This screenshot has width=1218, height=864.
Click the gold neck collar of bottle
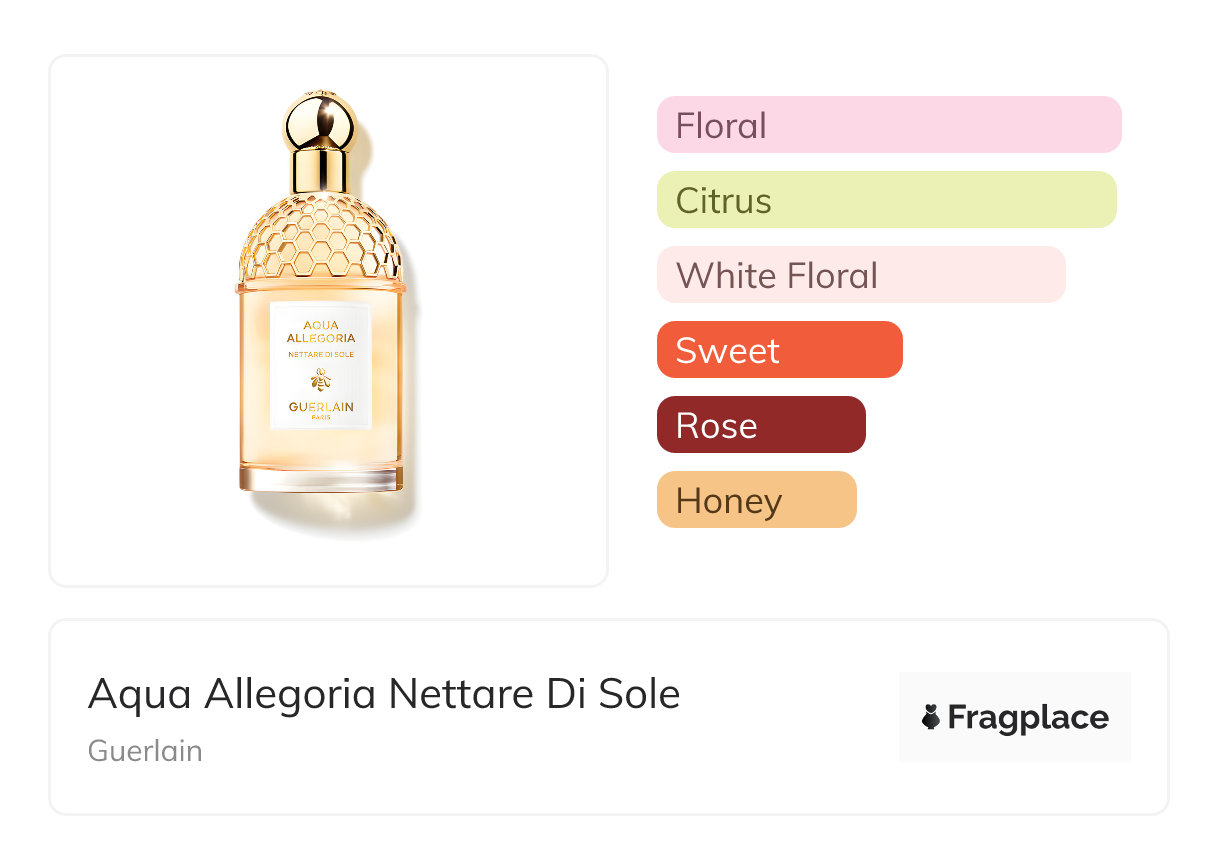(320, 170)
